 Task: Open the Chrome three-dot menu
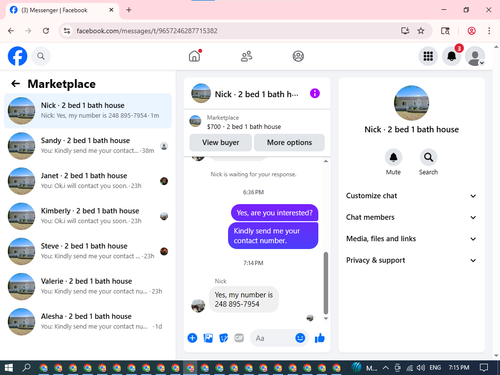[489, 31]
